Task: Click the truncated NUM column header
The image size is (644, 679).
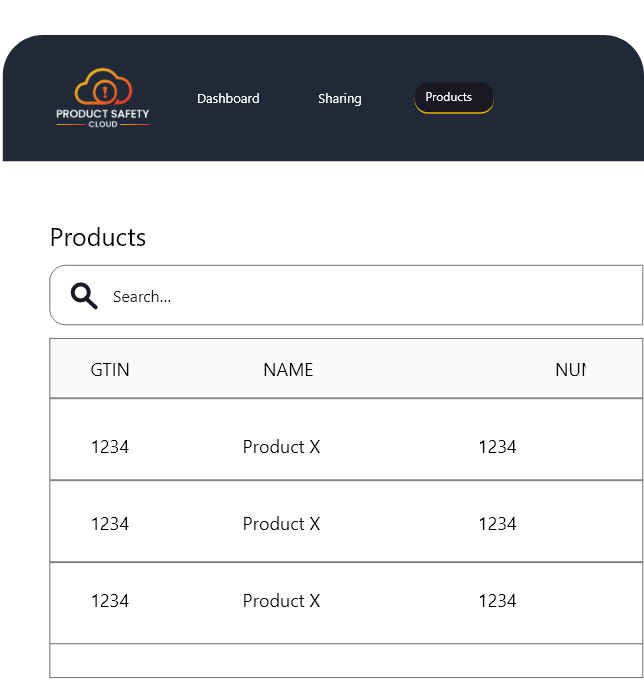Action: (x=570, y=370)
